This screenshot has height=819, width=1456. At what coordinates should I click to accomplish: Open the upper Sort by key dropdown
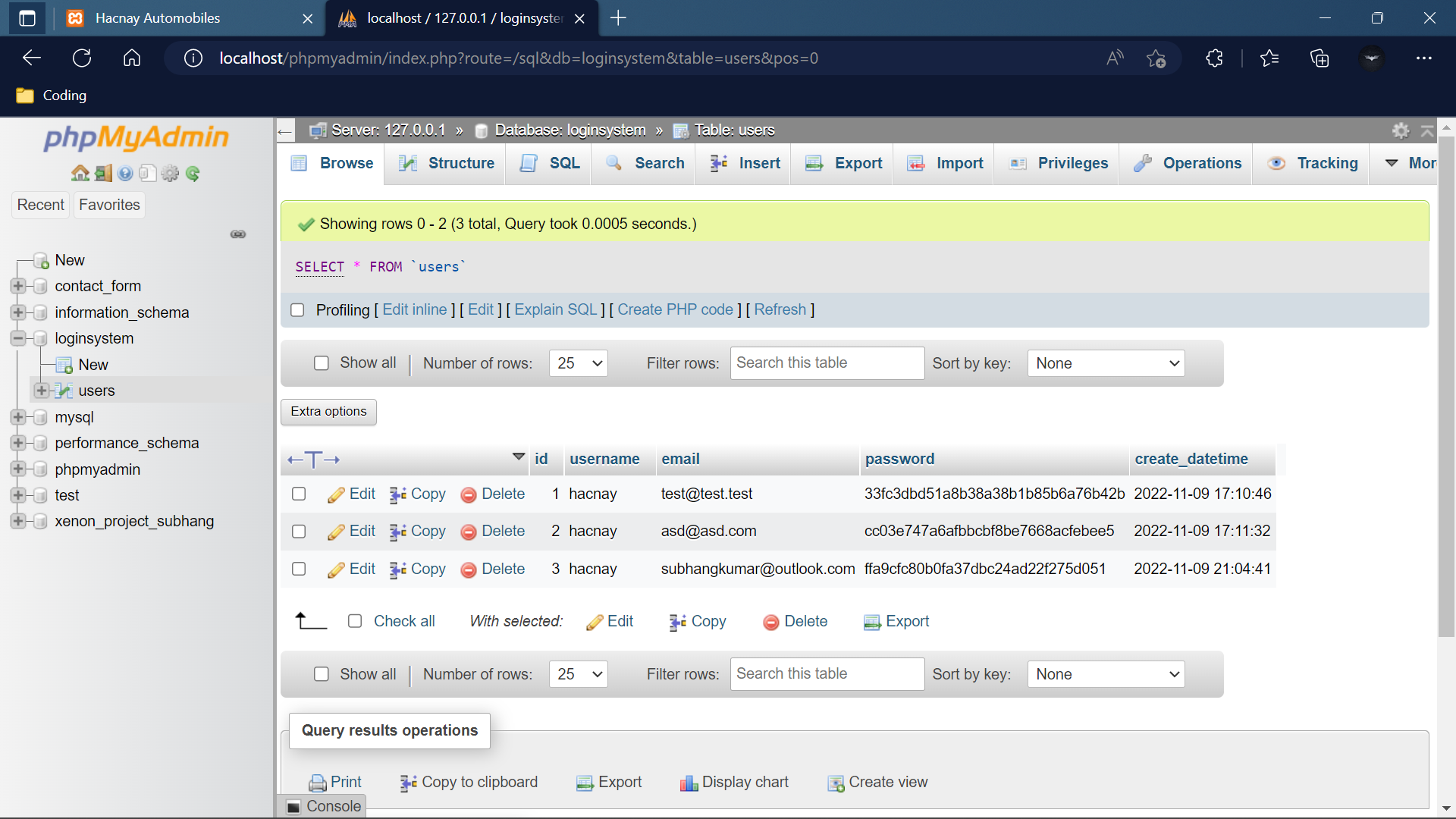(1106, 363)
